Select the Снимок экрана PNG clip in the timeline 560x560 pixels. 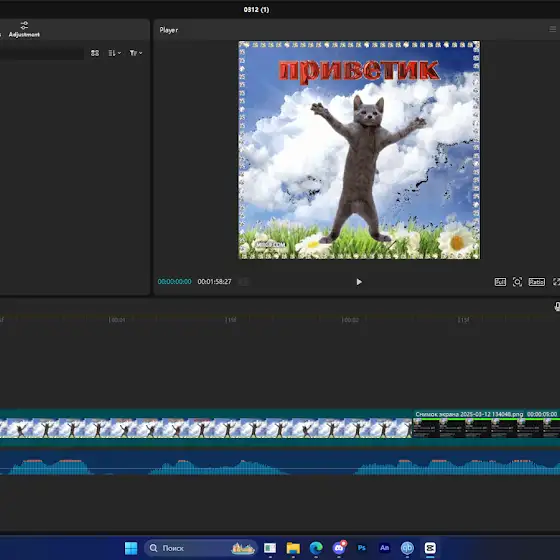(486, 428)
